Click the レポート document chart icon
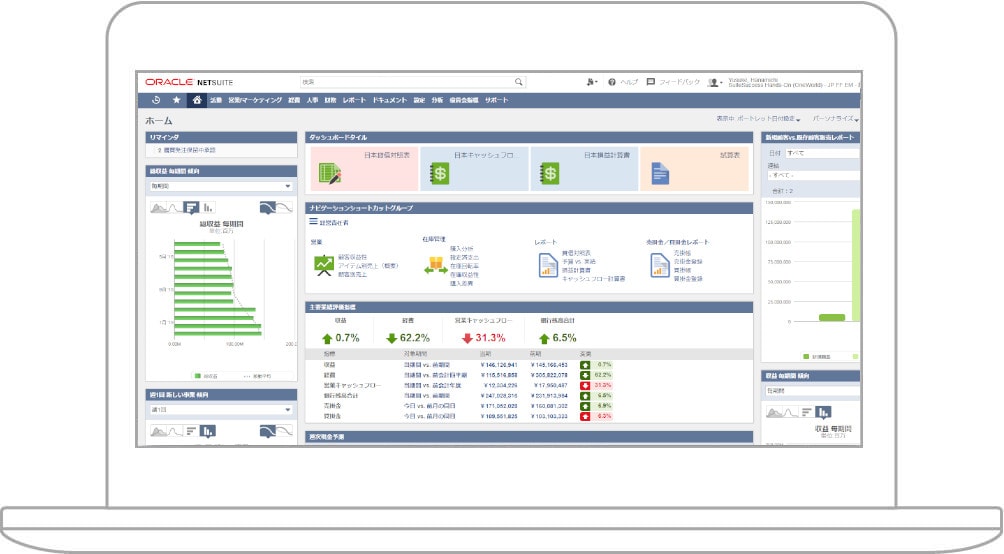Image resolution: width=1004 pixels, height=554 pixels. [548, 266]
